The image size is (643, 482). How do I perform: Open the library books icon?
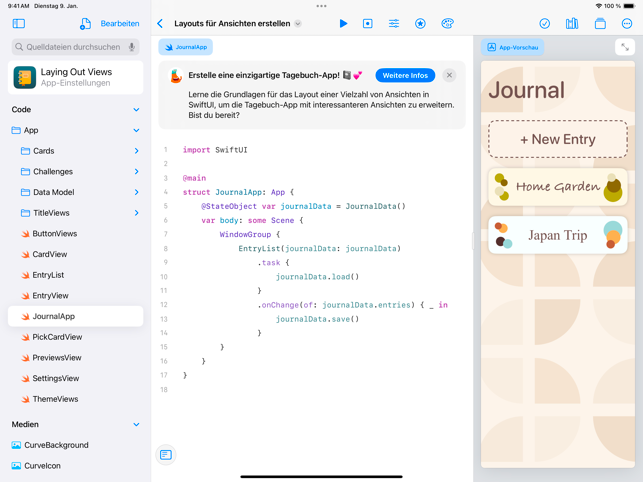coord(572,24)
